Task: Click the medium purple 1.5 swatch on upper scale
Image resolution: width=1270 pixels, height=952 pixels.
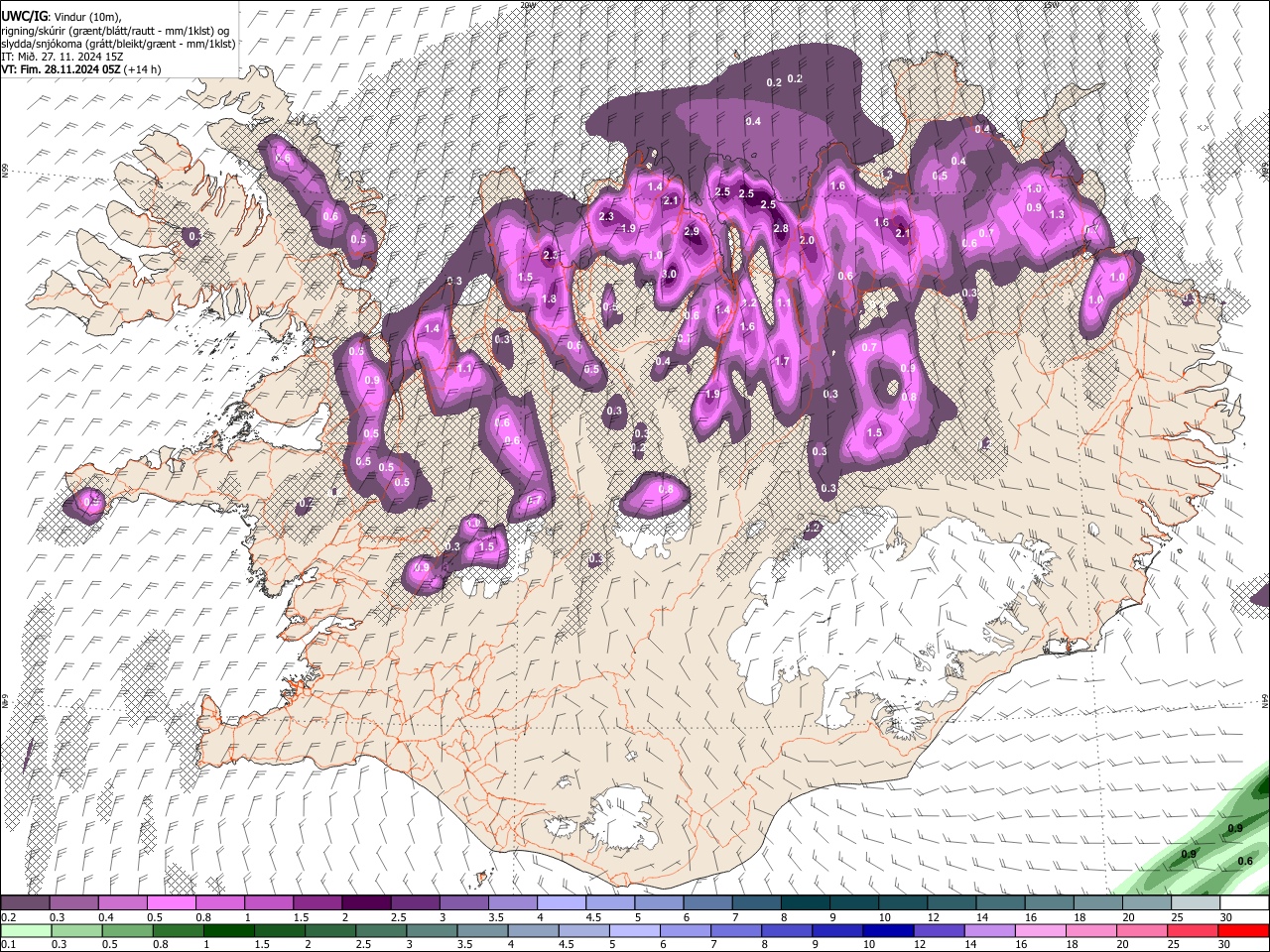Action: pyautogui.click(x=317, y=903)
